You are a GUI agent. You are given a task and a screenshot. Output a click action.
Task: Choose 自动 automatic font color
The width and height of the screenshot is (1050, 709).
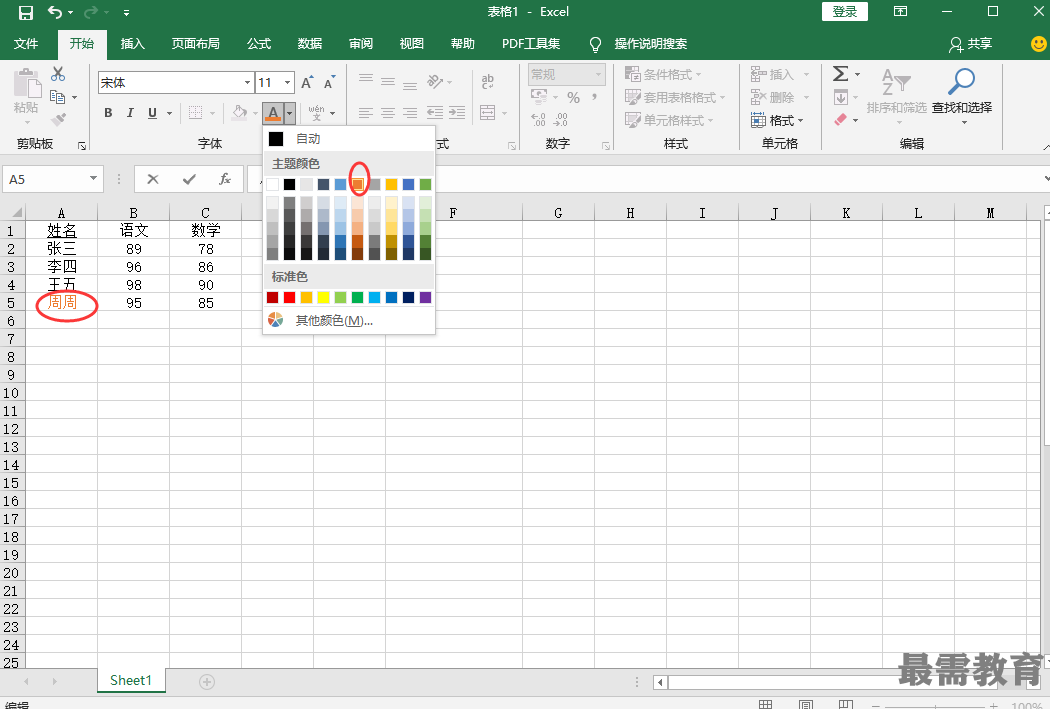(x=348, y=139)
